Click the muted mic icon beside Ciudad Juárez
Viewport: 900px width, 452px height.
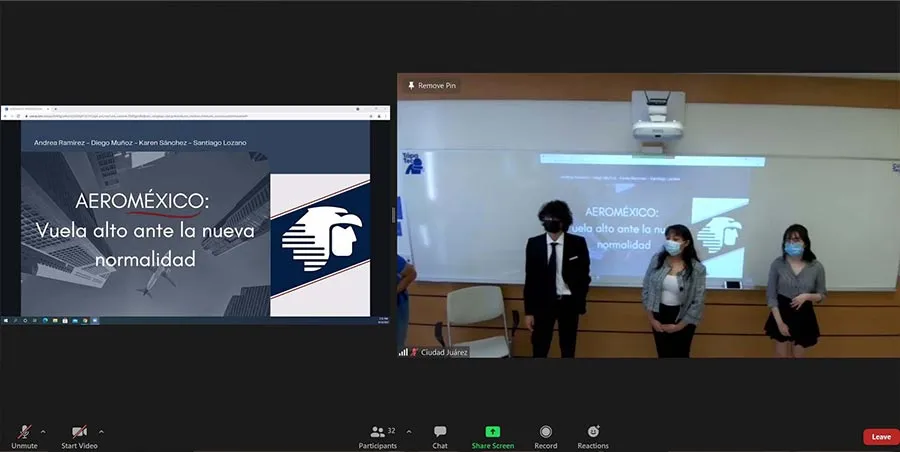pyautogui.click(x=414, y=352)
